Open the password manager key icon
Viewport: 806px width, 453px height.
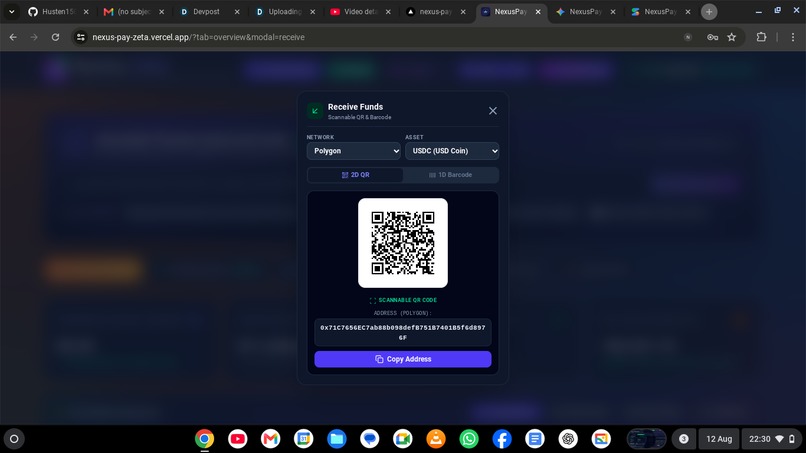[x=712, y=37]
